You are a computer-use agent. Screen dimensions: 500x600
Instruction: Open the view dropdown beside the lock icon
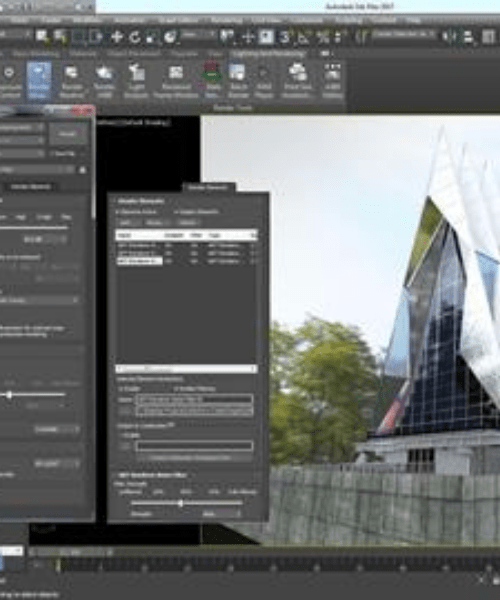pos(37,170)
